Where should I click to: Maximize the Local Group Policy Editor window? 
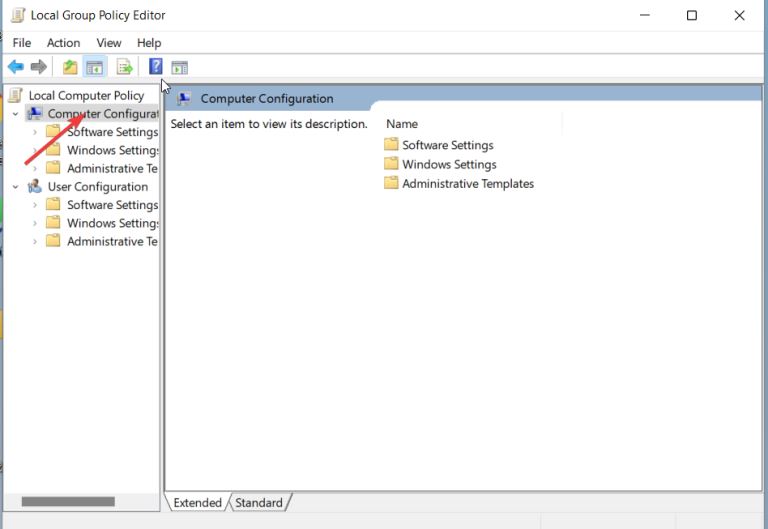click(692, 15)
